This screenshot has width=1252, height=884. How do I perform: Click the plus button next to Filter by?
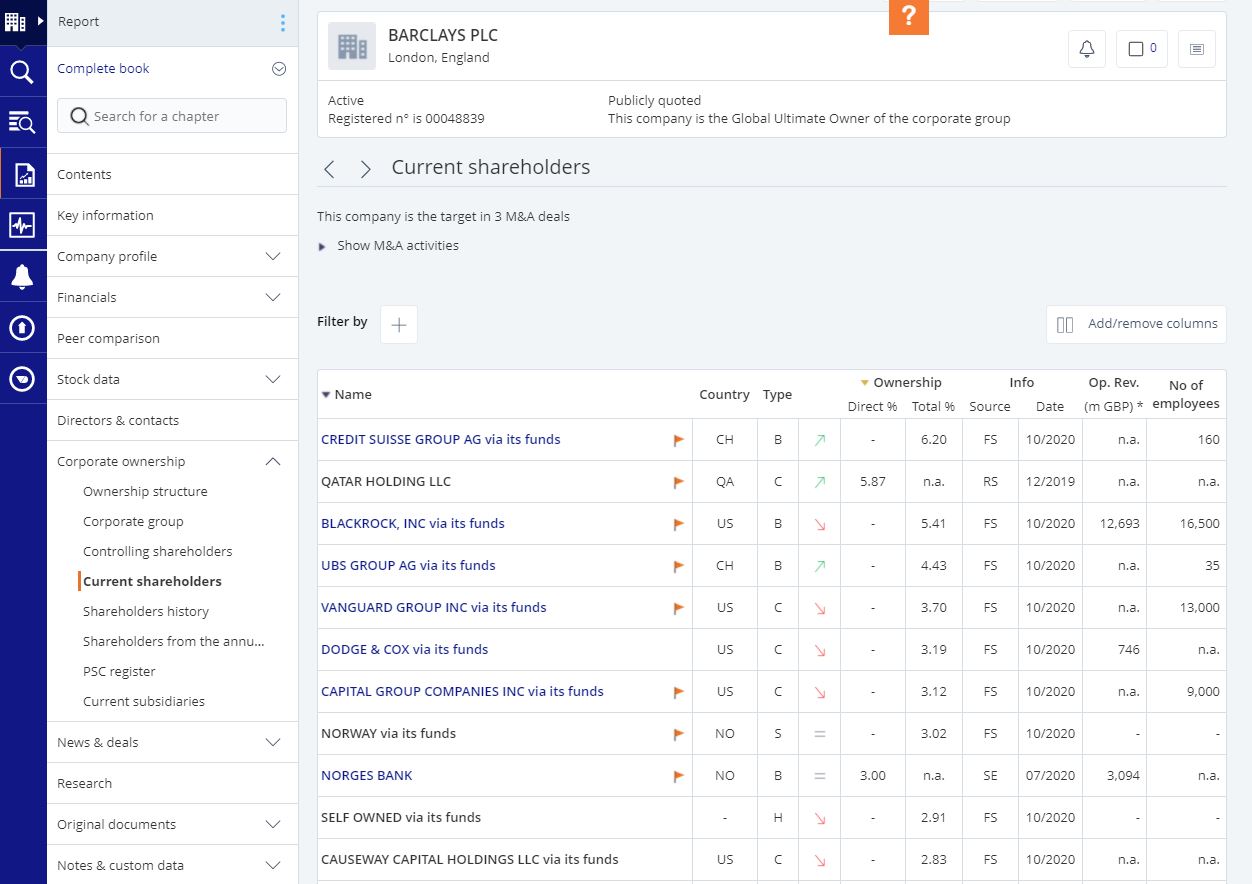pyautogui.click(x=399, y=324)
